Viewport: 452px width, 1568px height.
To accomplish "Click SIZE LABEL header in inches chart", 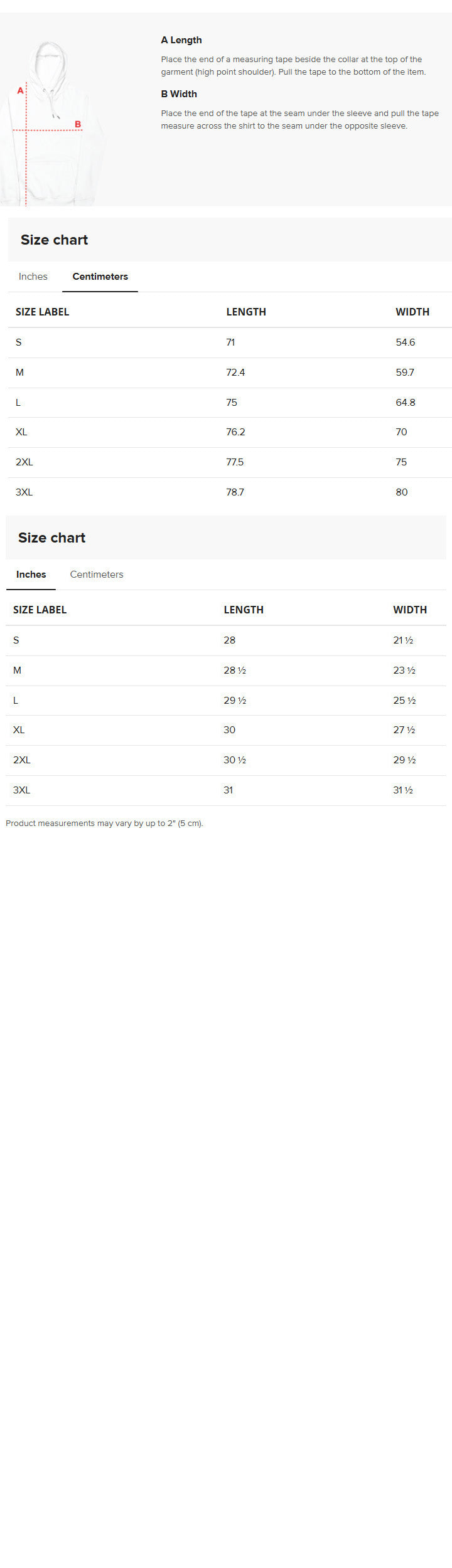I will click(40, 610).
